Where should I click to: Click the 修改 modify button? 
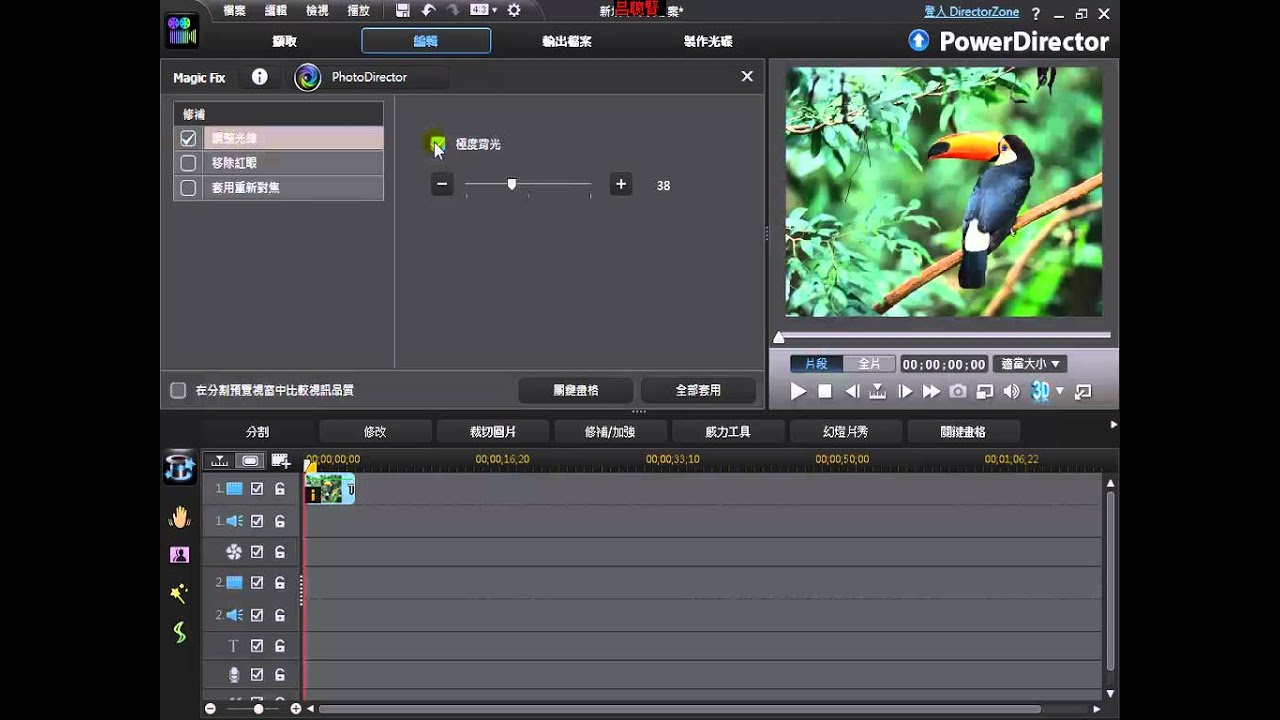tap(375, 432)
